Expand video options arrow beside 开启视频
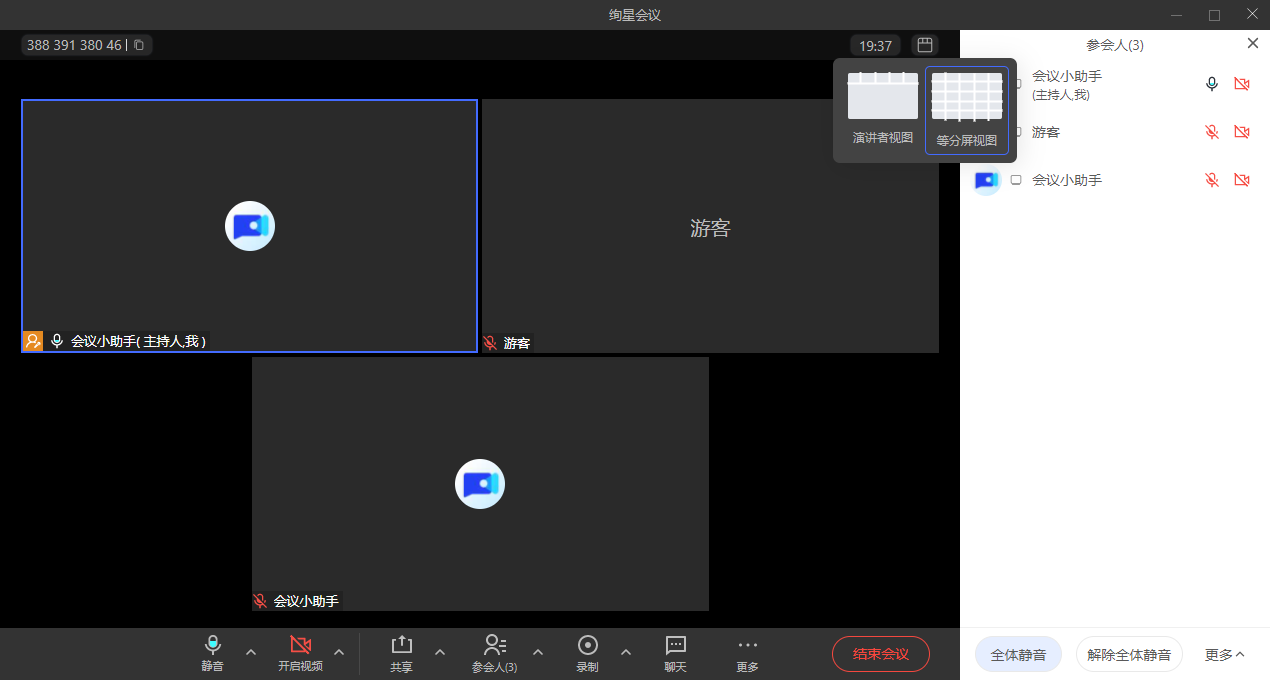Viewport: 1270px width, 680px height. 339,652
